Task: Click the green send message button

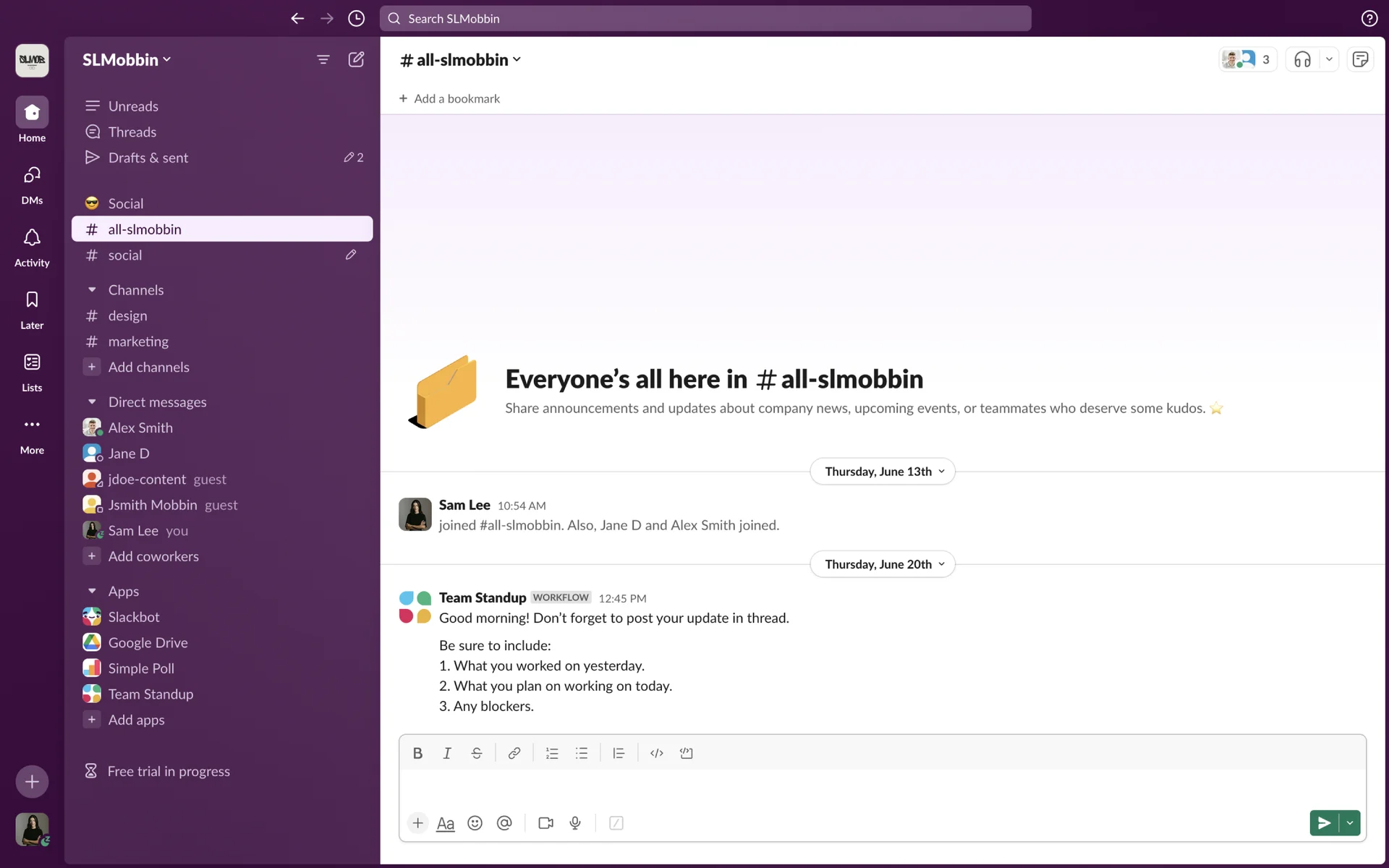Action: tap(1324, 823)
